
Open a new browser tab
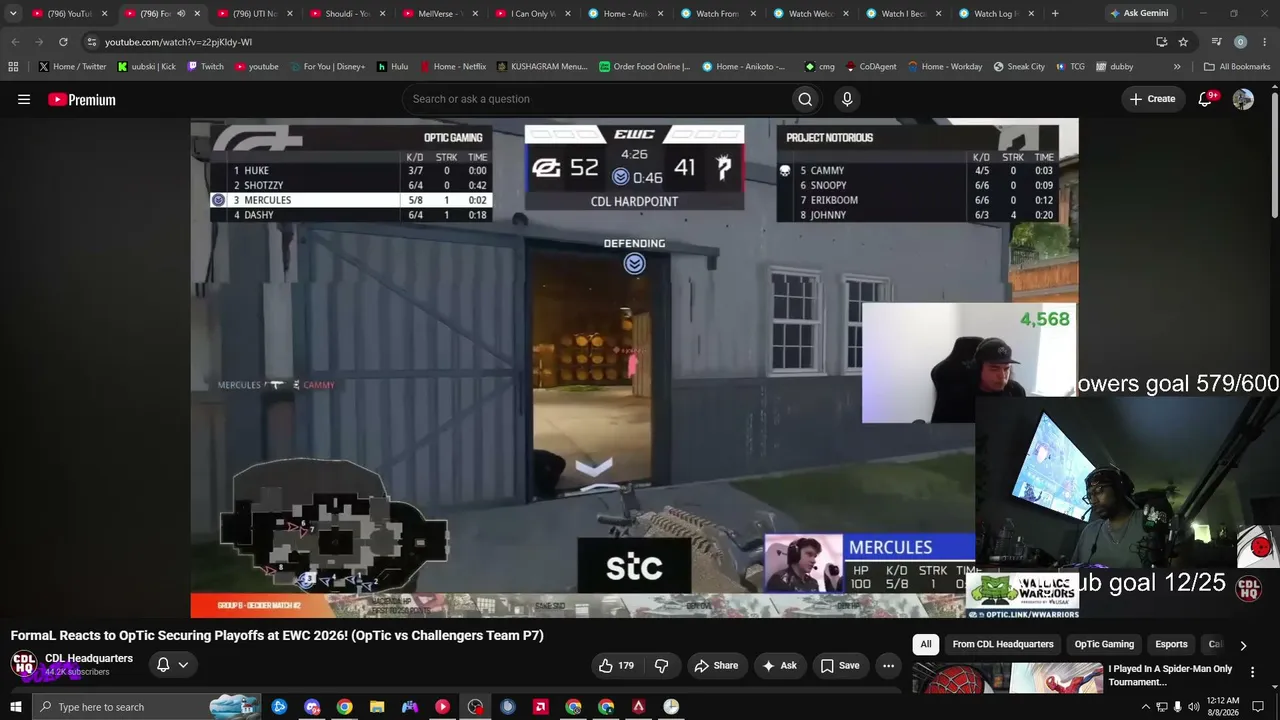[1055, 14]
